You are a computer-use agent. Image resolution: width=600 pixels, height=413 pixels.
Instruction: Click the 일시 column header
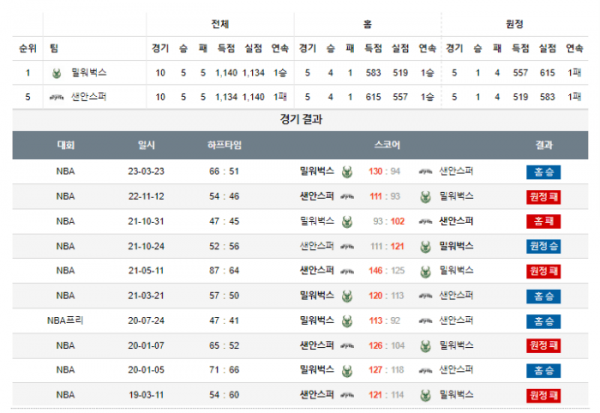(x=146, y=145)
